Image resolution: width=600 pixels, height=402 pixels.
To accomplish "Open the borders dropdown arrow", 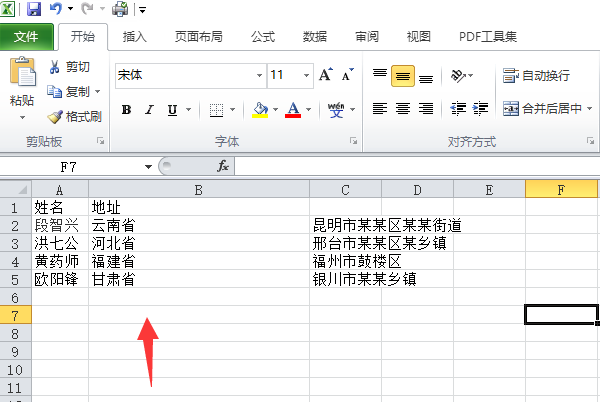I will pos(232,110).
